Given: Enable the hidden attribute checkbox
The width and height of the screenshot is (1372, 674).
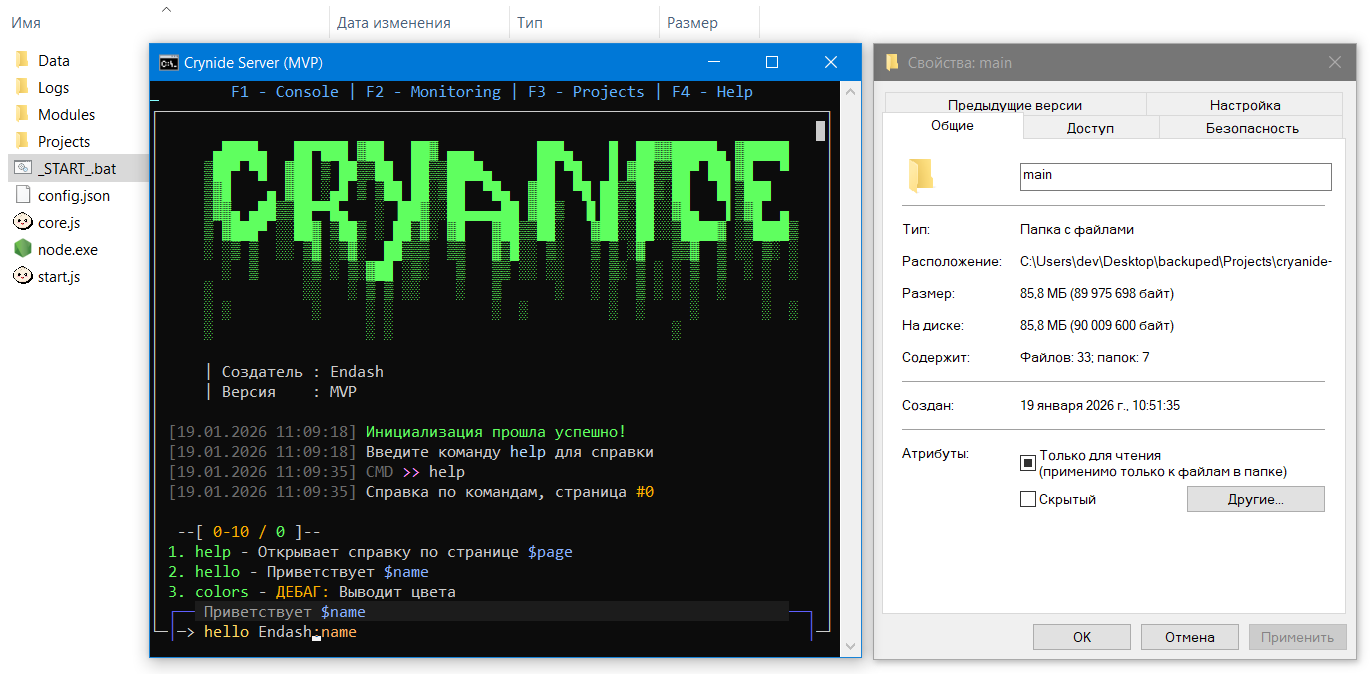Looking at the screenshot, I should 1027,499.
